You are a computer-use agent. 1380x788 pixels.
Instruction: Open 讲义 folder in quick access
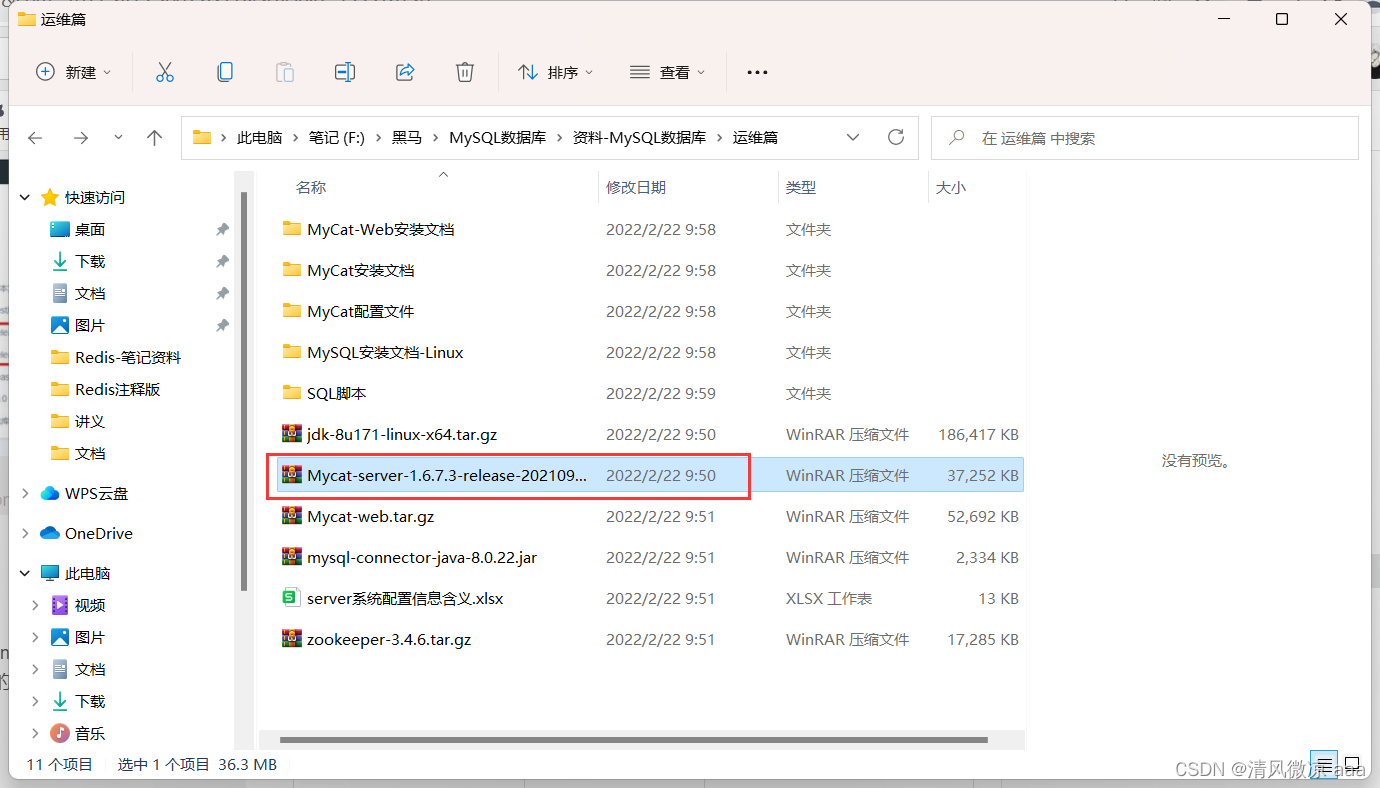90,421
